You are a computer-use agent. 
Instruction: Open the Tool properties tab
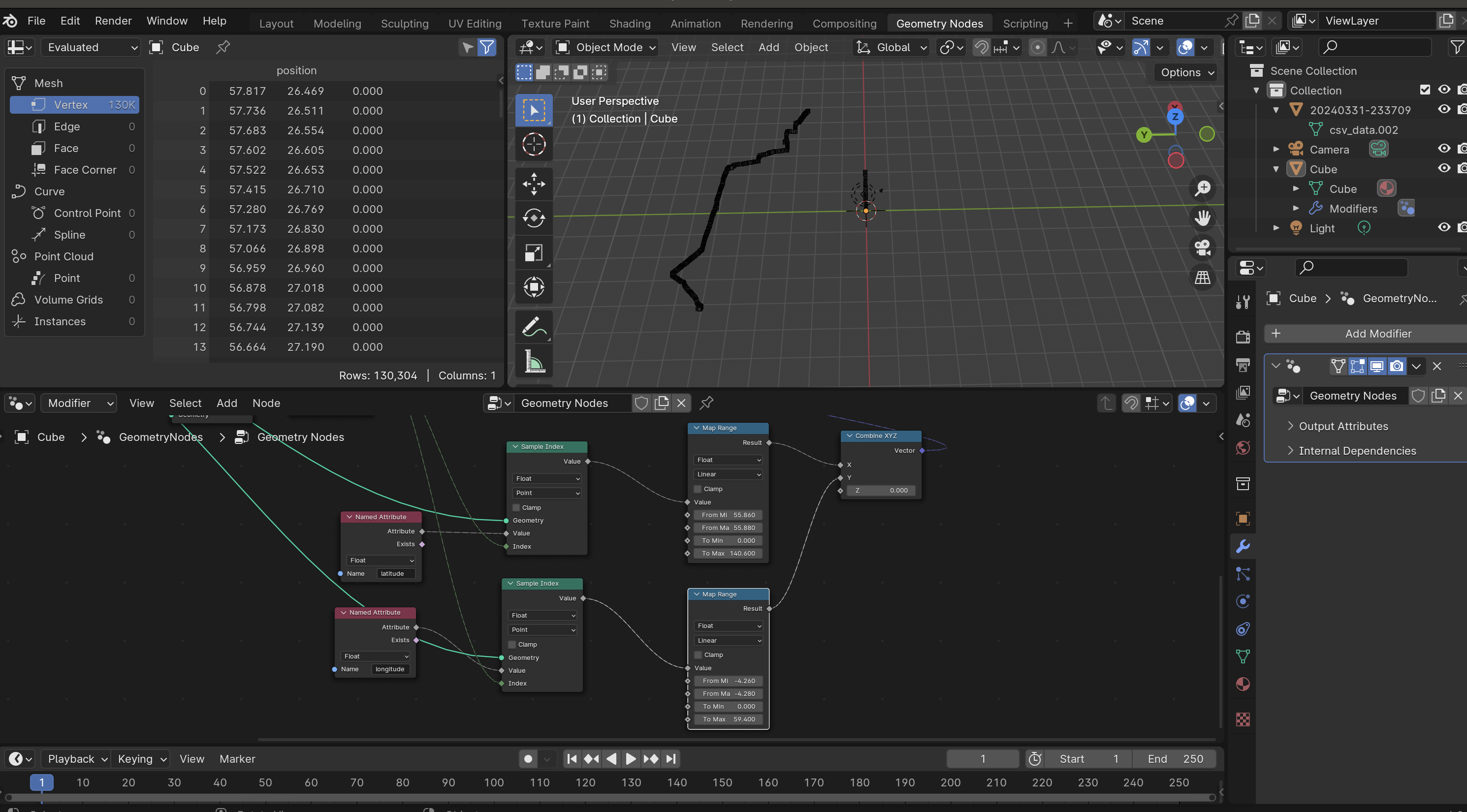coord(1243,302)
